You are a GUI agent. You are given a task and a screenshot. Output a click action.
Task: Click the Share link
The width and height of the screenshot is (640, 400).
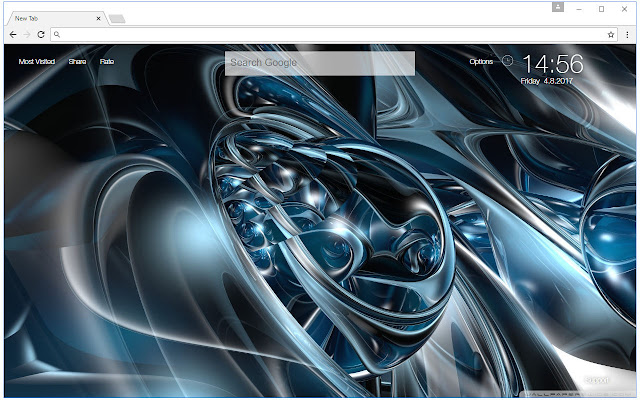(77, 62)
